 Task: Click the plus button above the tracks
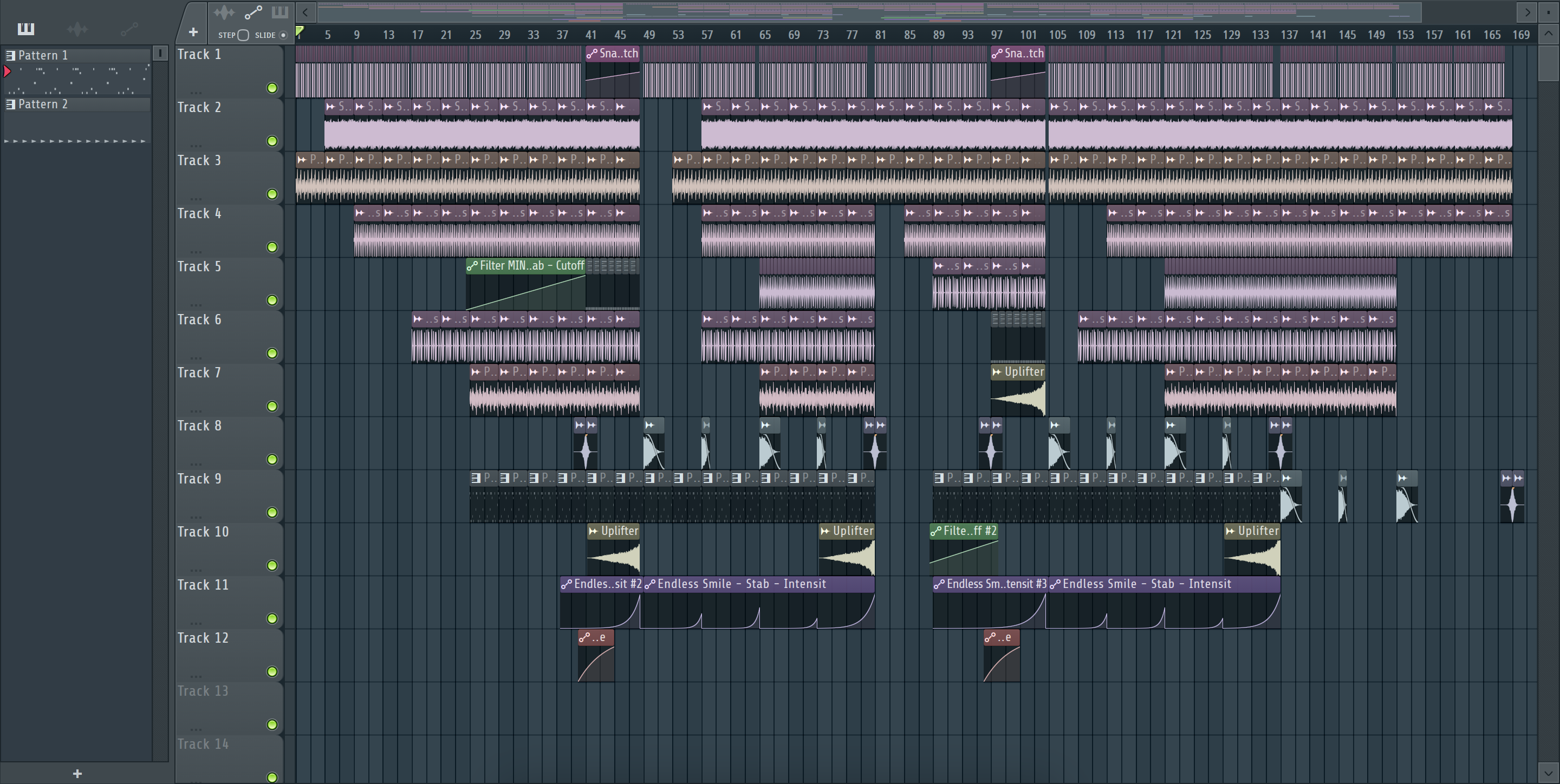point(193,32)
